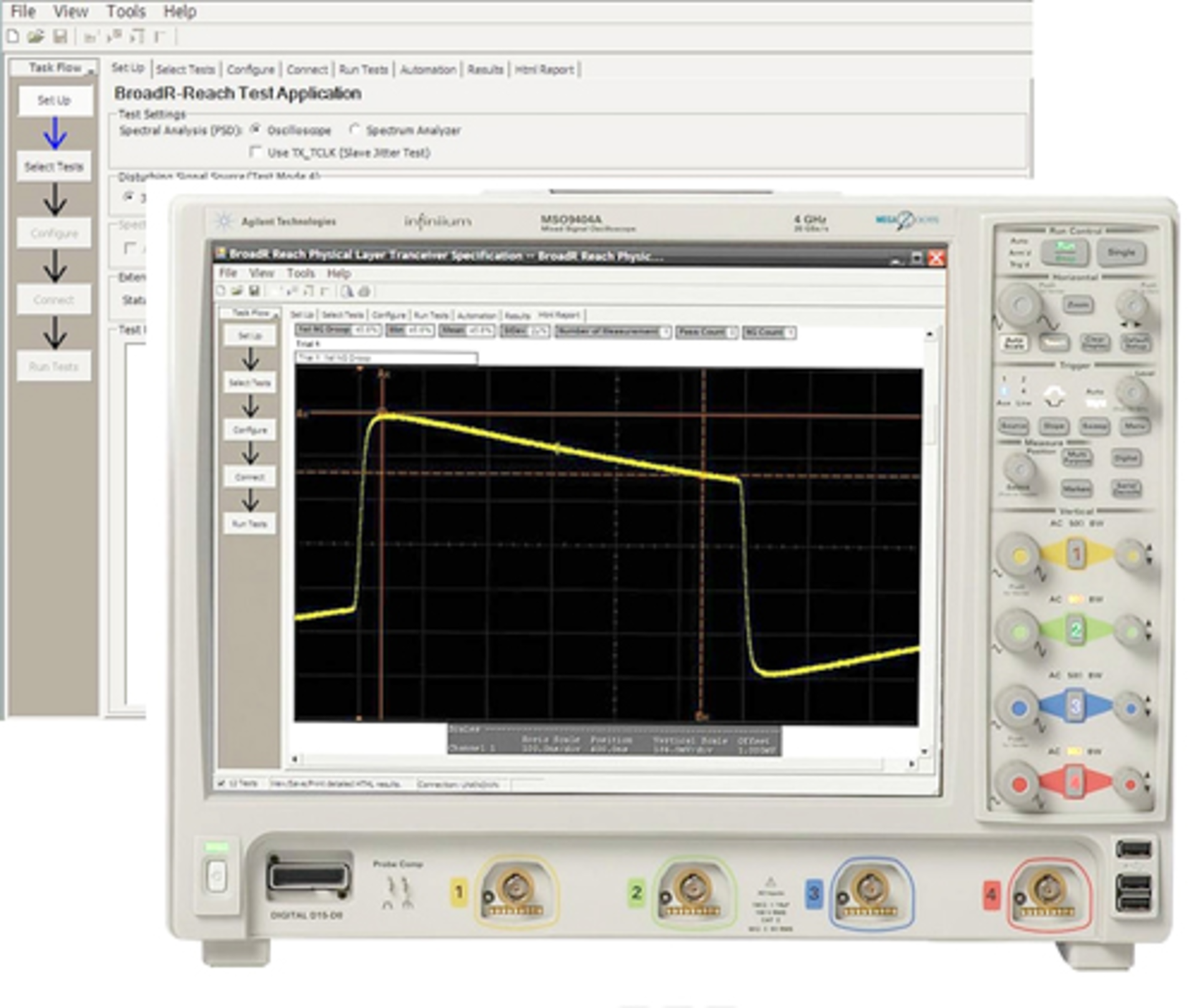Screen dimensions: 1197x1008
Task: Click print icon in oscilloscope window toolbar
Action: coord(365,291)
